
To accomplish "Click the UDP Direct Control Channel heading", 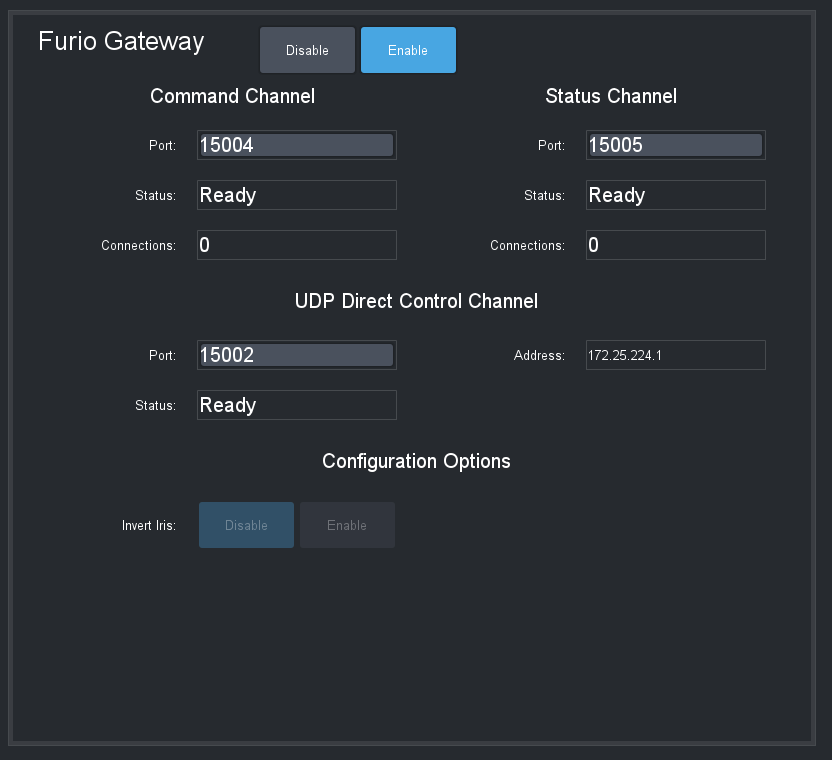I will (x=416, y=300).
